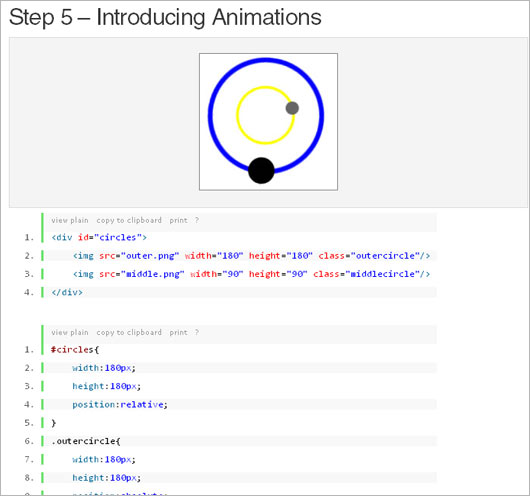The image size is (530, 496).
Task: Click the code line containing 'outer.png'
Action: (251, 256)
